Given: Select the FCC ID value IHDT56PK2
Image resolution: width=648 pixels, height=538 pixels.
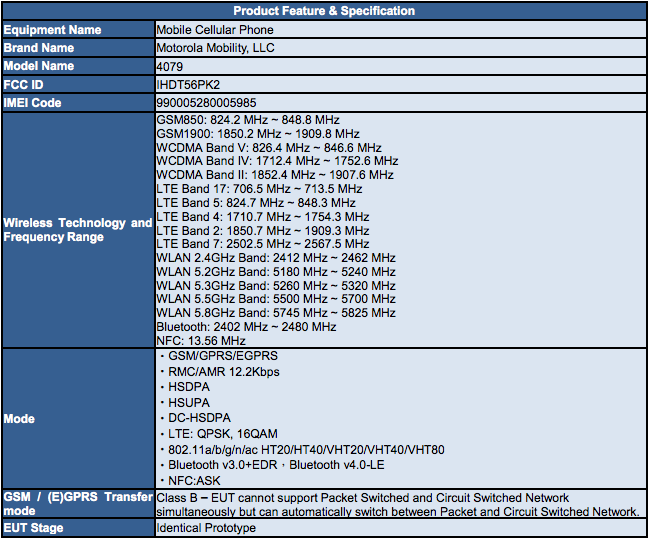Looking at the screenshot, I should click(x=187, y=85).
